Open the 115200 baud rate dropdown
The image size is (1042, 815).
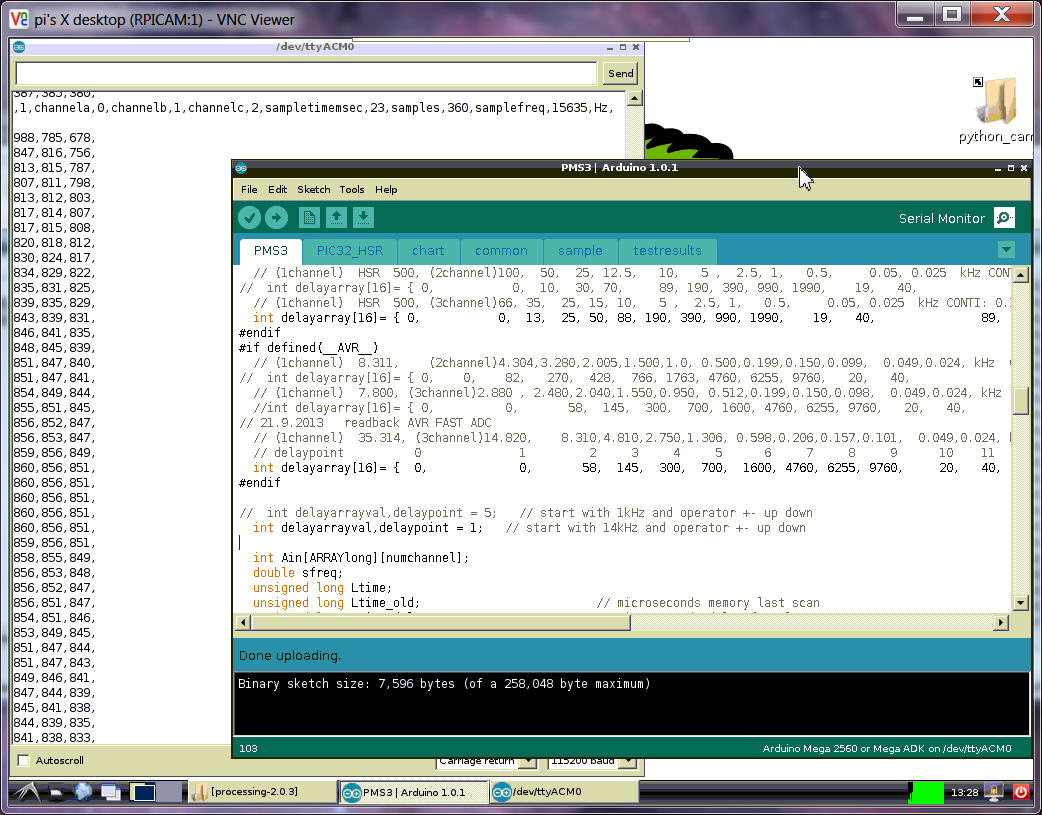tap(591, 762)
